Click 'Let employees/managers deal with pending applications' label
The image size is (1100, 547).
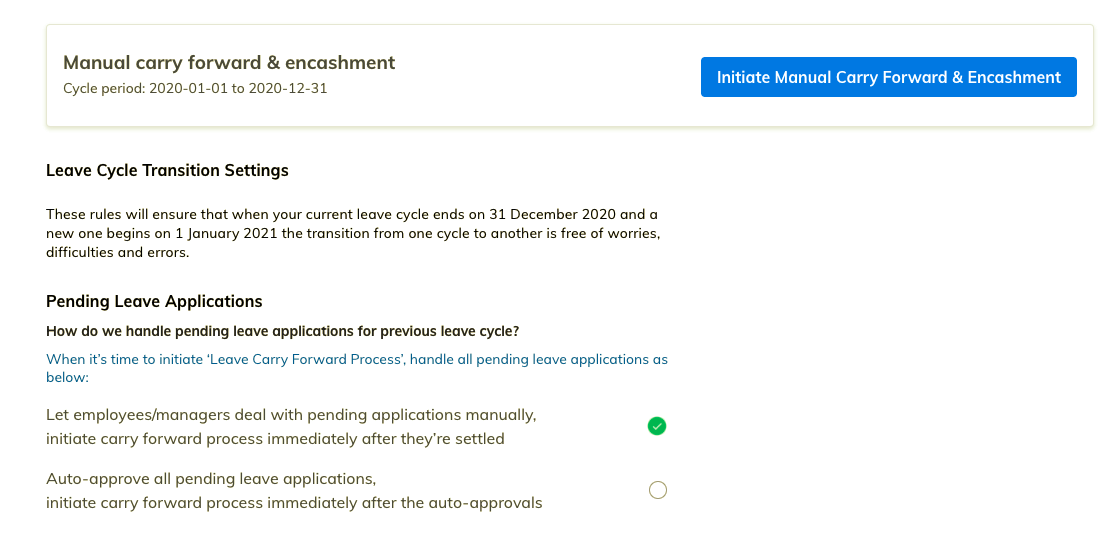291,415
